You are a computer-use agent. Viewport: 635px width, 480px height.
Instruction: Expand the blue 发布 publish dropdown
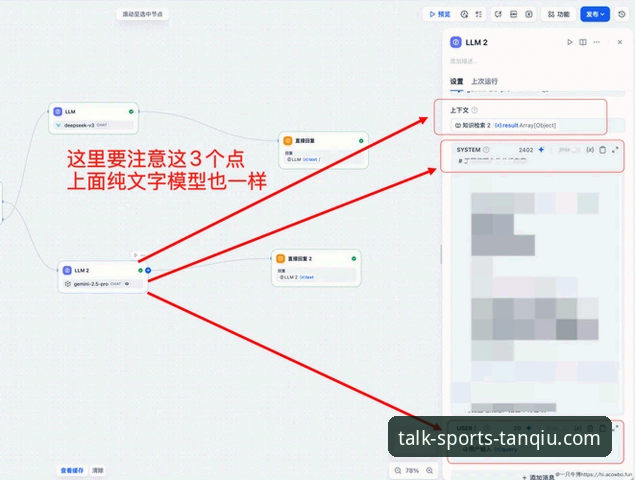click(595, 14)
